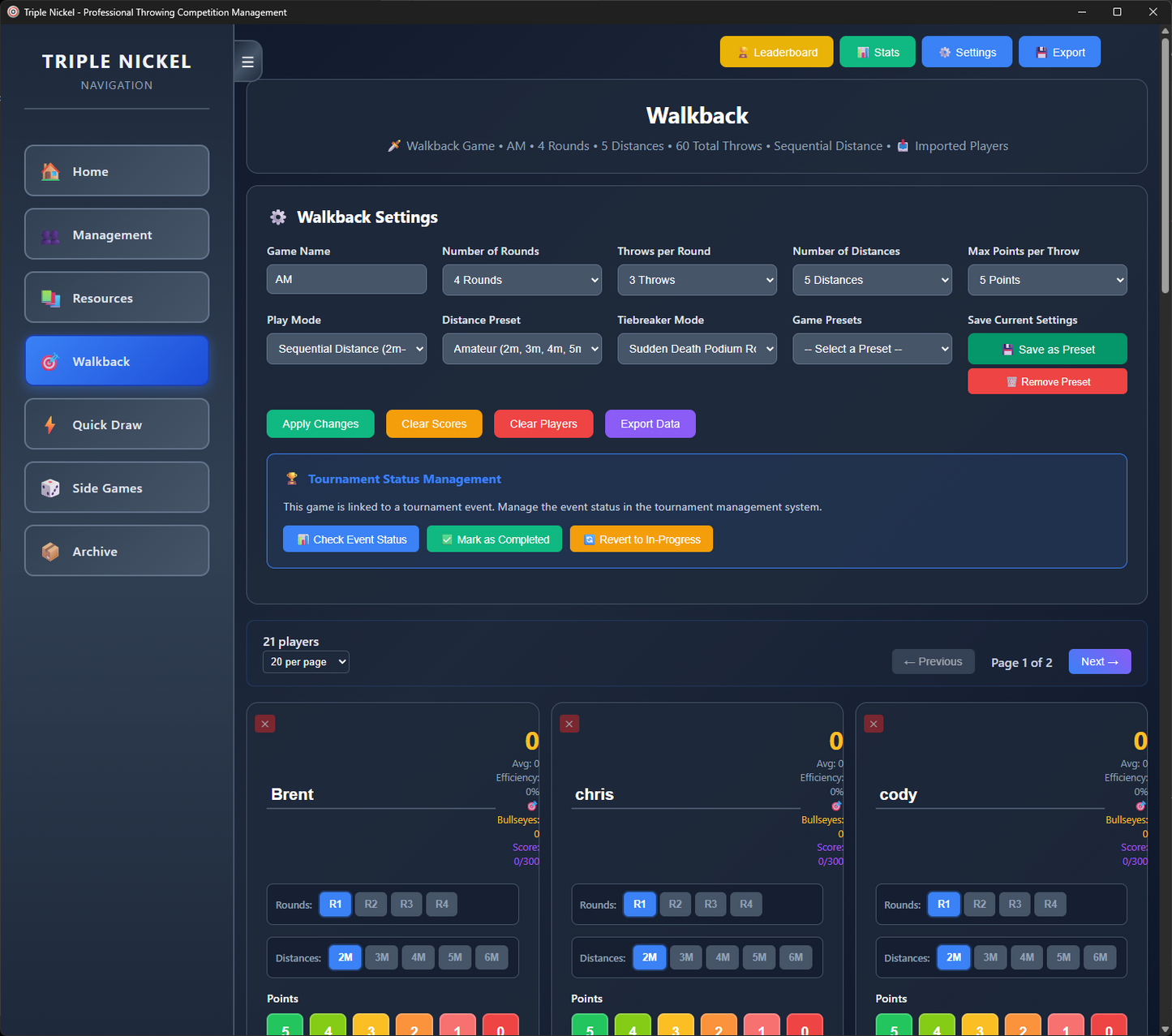Select round R3 for cody
The image size is (1172, 1036).
click(1015, 904)
